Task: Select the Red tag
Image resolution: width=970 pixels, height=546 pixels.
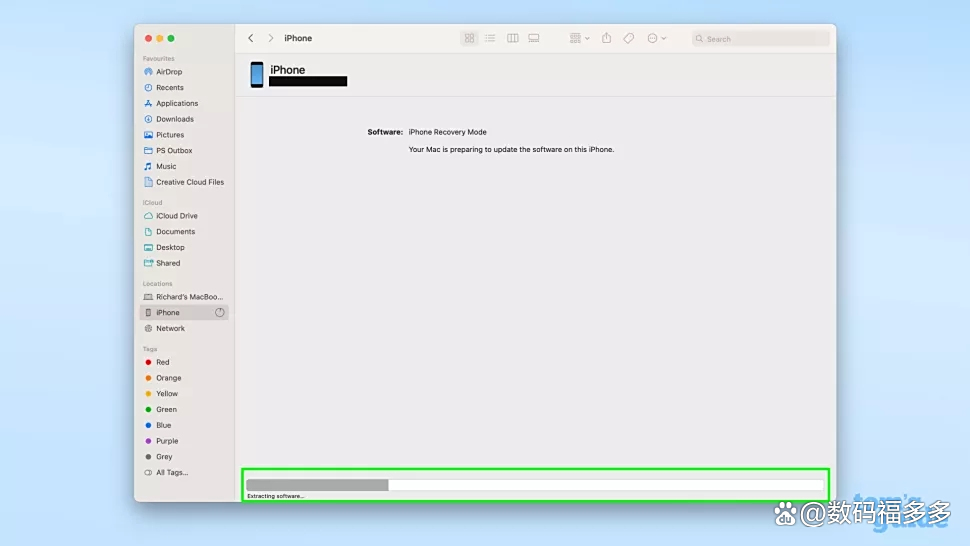Action: coord(162,362)
